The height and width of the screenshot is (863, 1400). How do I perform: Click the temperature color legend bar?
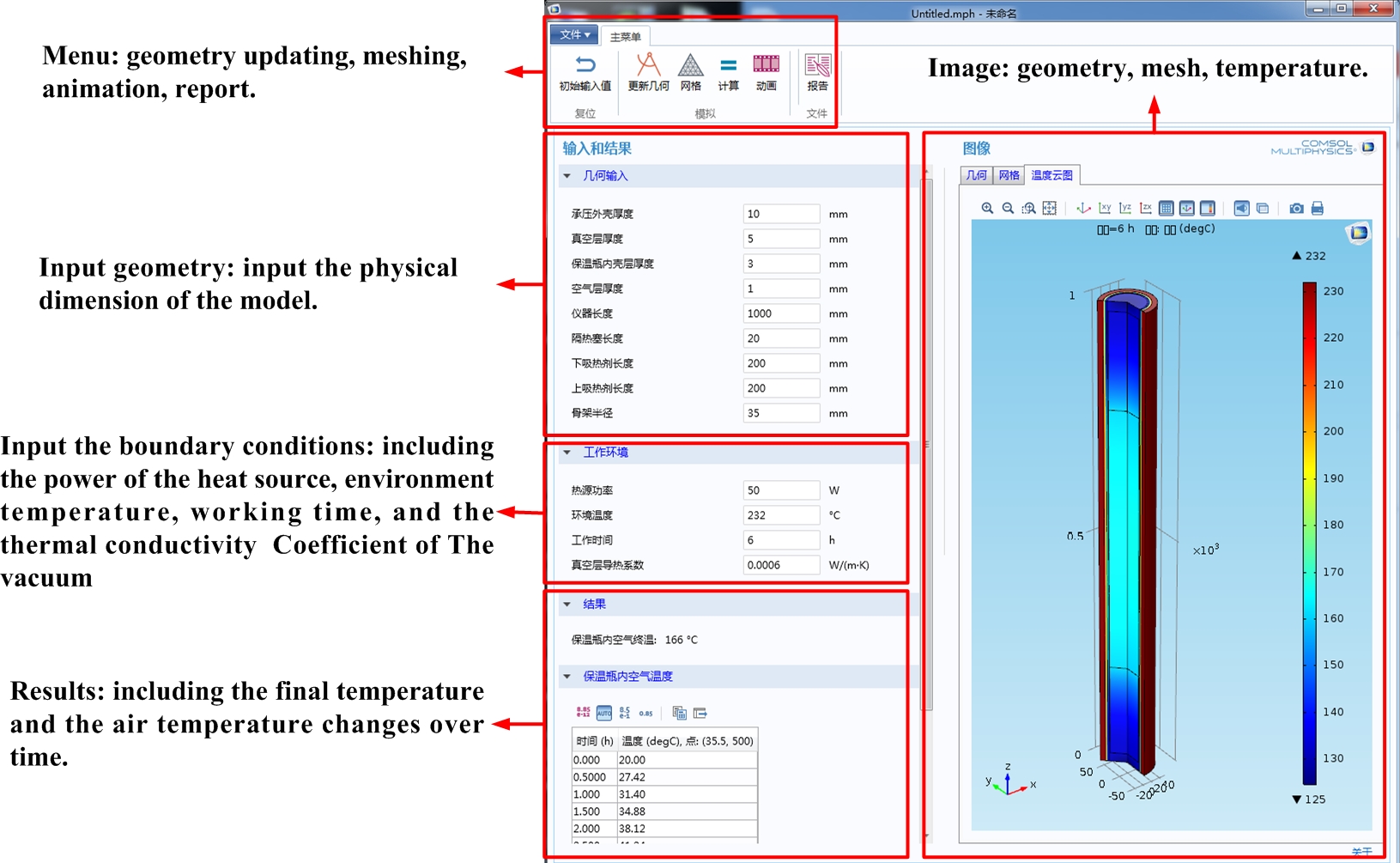[x=1310, y=533]
